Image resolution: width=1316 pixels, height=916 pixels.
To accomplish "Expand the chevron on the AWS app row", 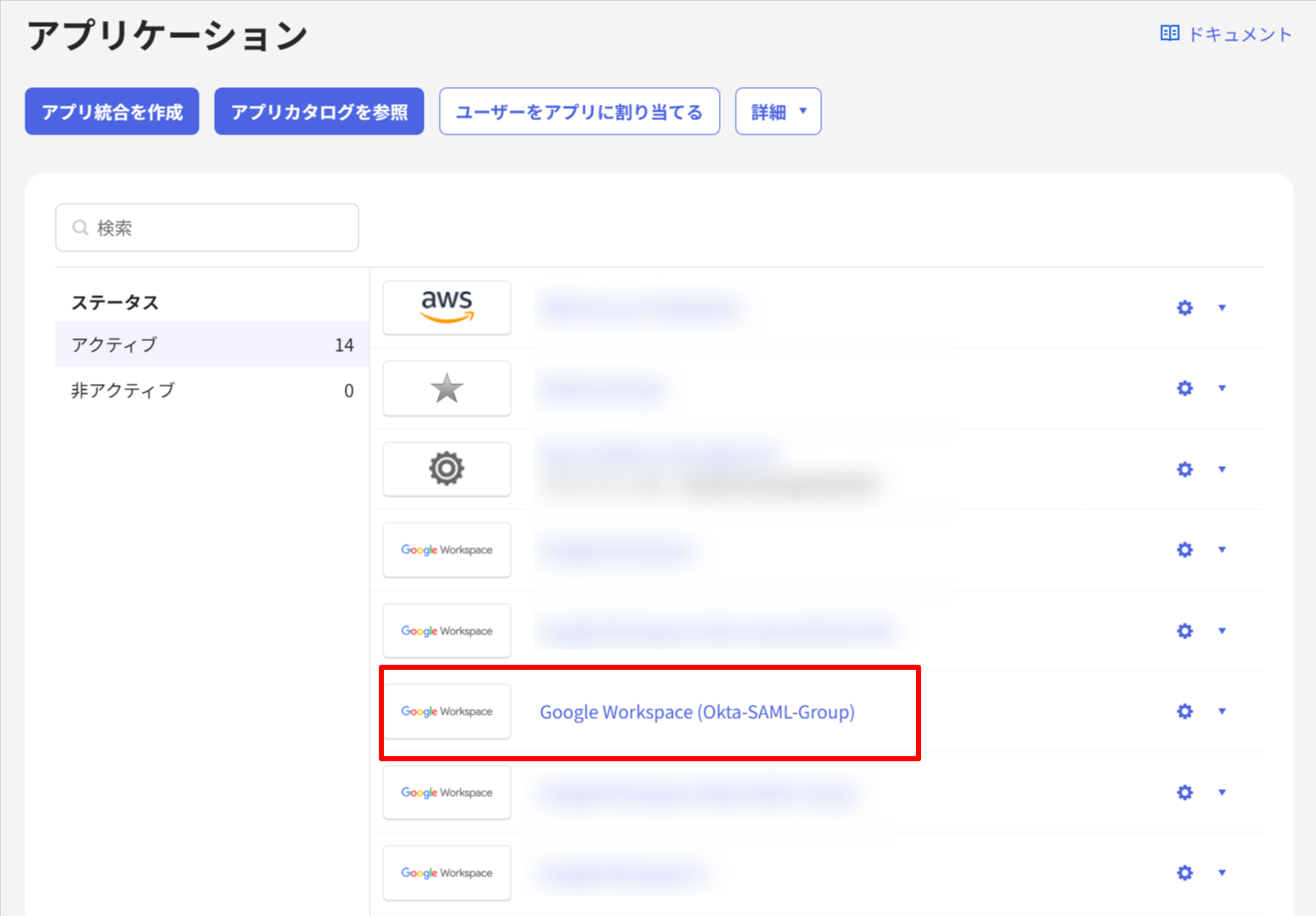I will [1222, 308].
